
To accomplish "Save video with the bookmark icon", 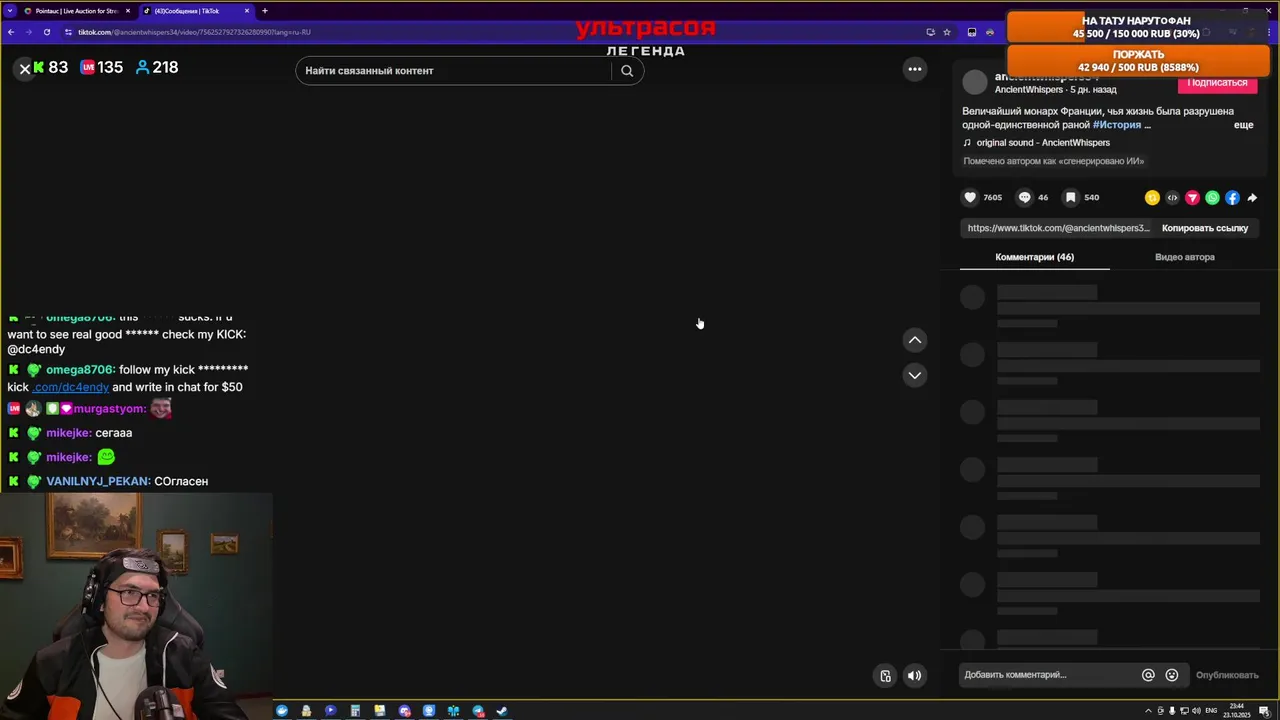I will pos(1070,197).
